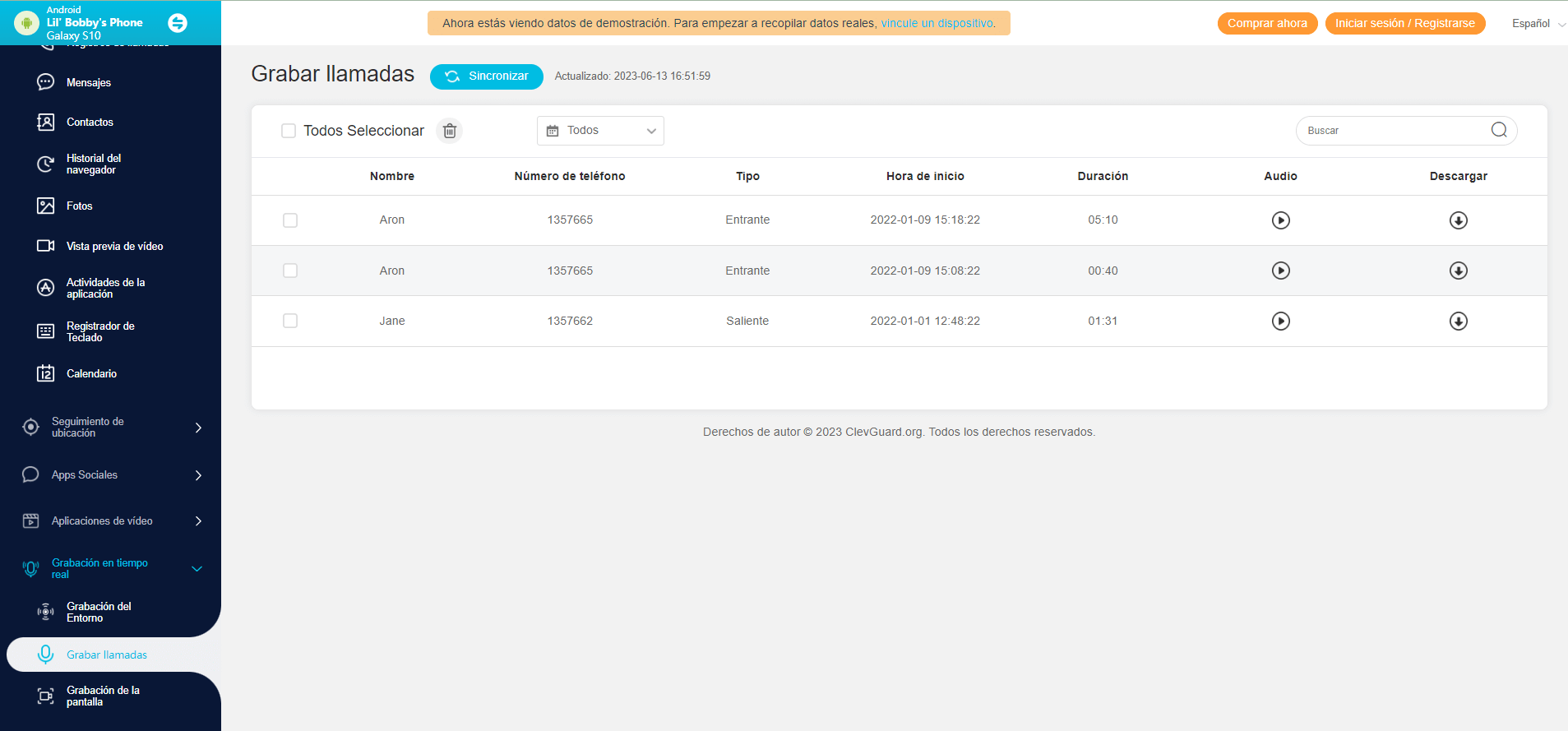
Task: Click the browser history clock icon
Action: (46, 164)
